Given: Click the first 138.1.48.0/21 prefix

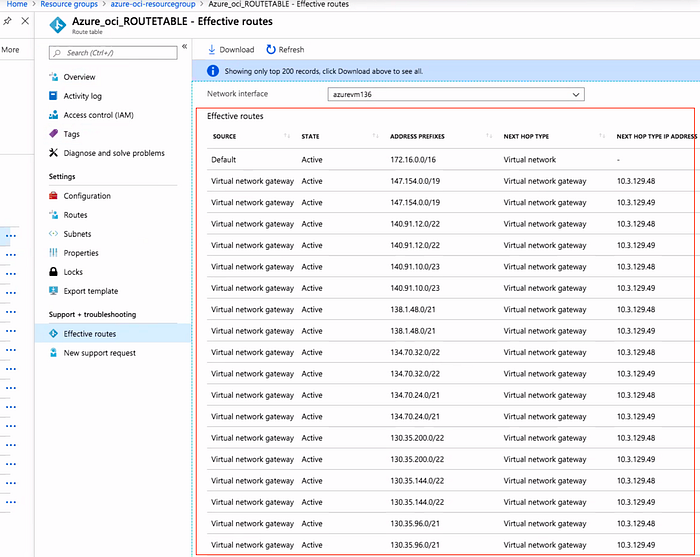Looking at the screenshot, I should (413, 310).
